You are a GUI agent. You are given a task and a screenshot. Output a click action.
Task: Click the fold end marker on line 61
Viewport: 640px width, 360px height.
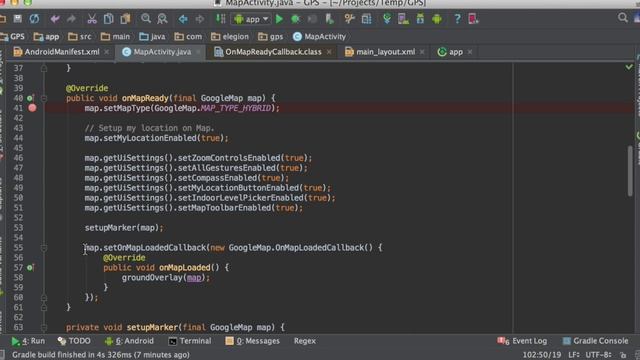(44, 307)
